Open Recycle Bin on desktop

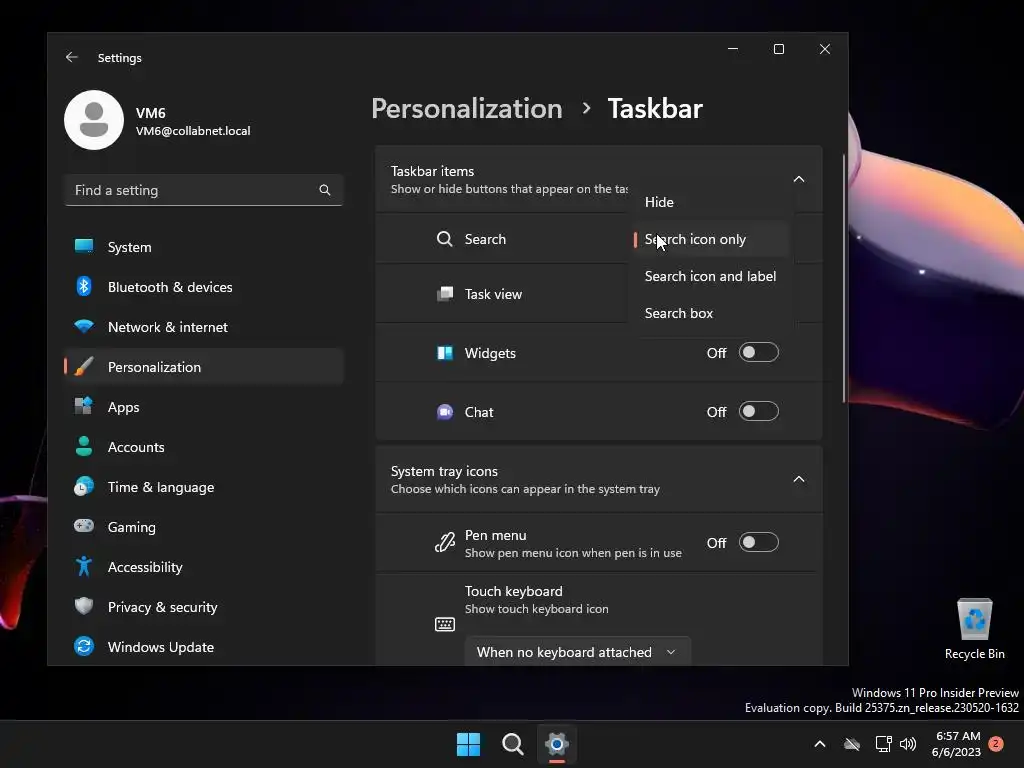pos(974,628)
